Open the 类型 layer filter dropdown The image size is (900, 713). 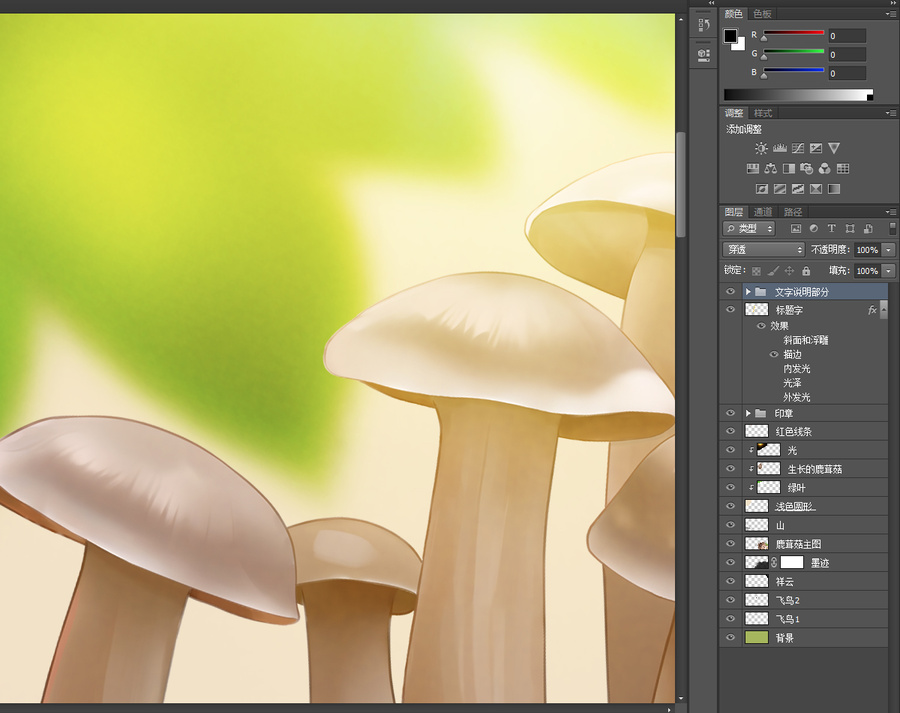[x=749, y=228]
